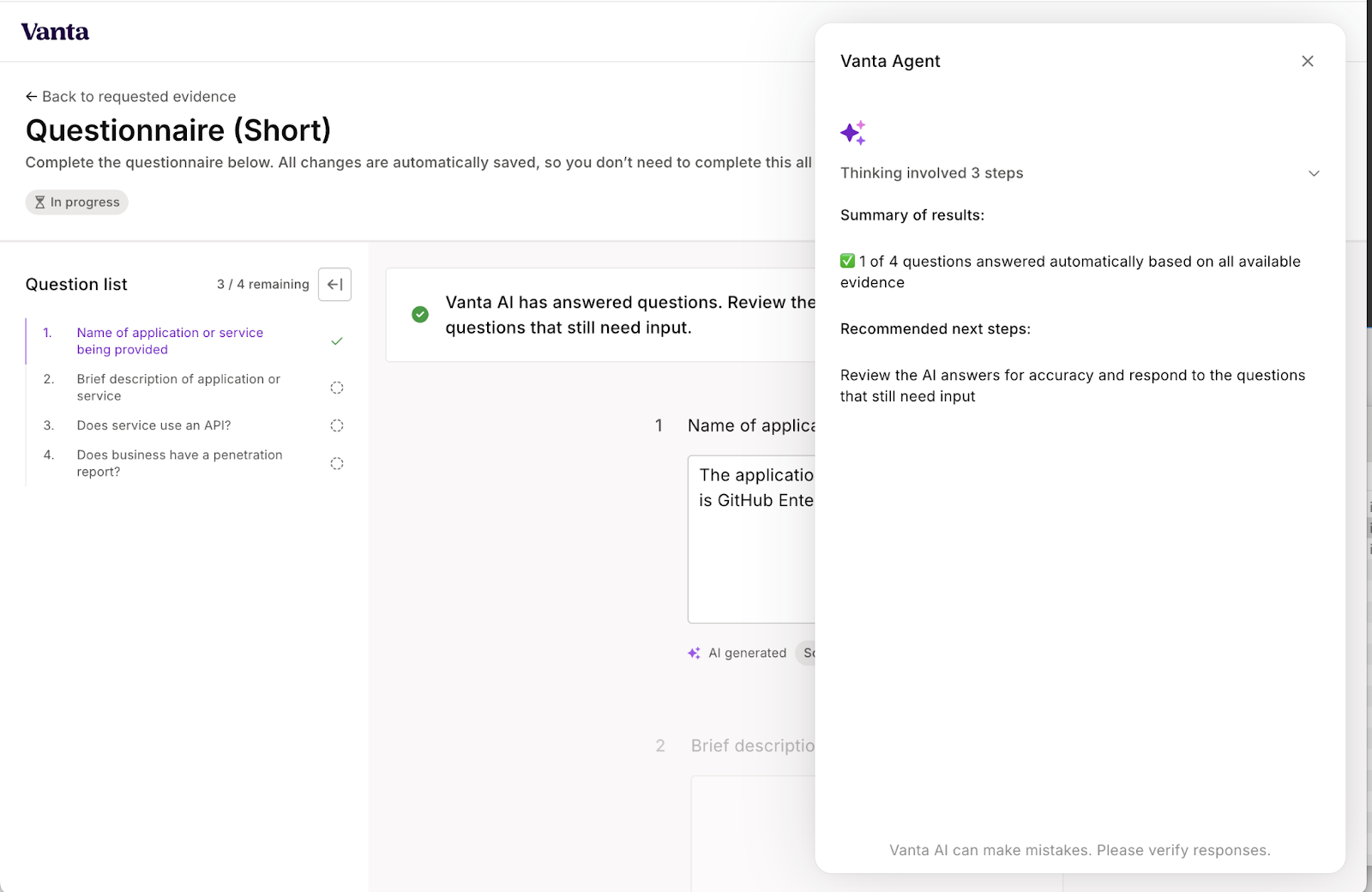Click the answer text box for question 1
Viewport: 1372px width, 892px height.
click(x=751, y=539)
